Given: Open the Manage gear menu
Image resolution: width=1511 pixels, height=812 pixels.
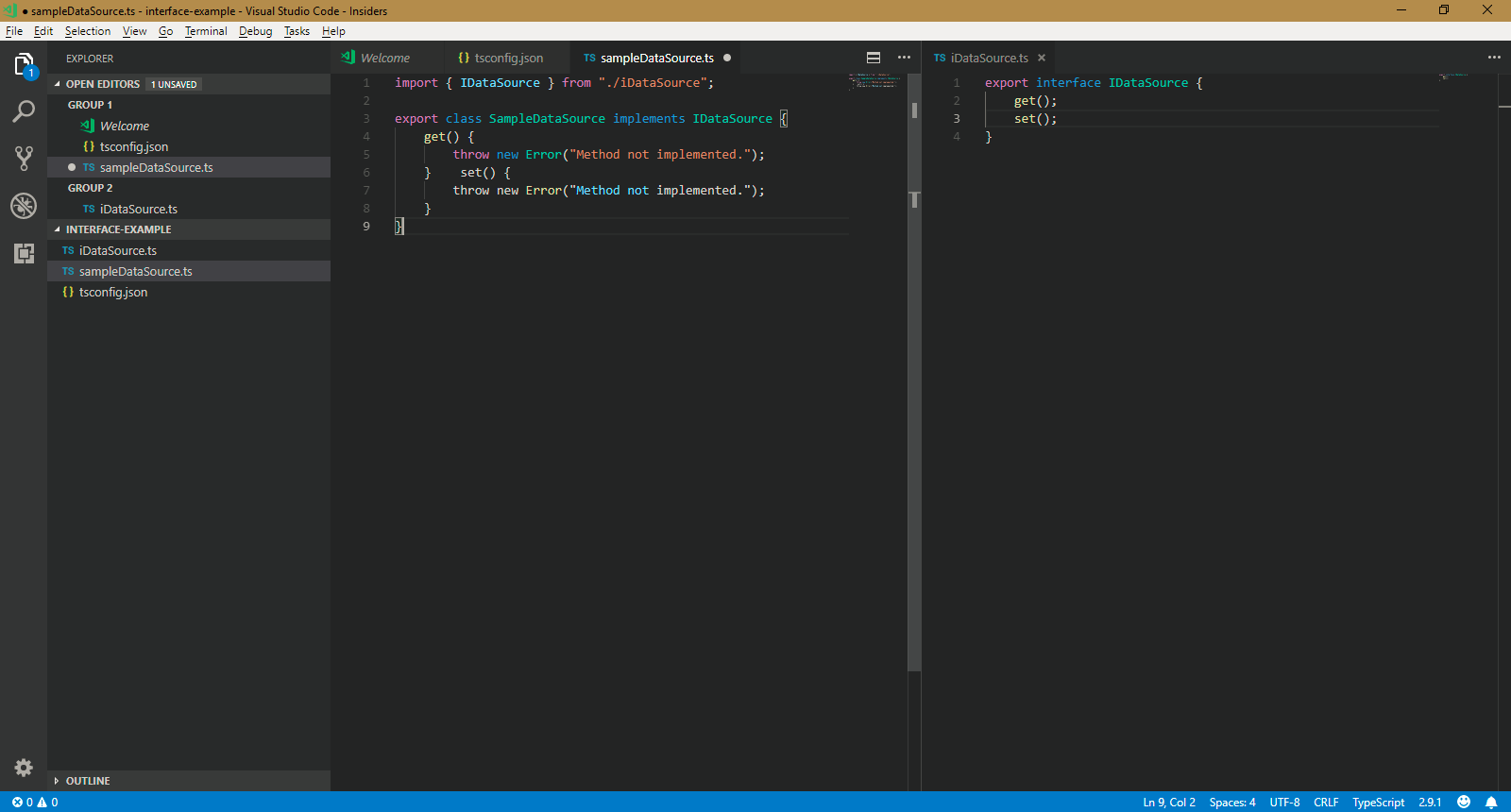Looking at the screenshot, I should tap(24, 768).
